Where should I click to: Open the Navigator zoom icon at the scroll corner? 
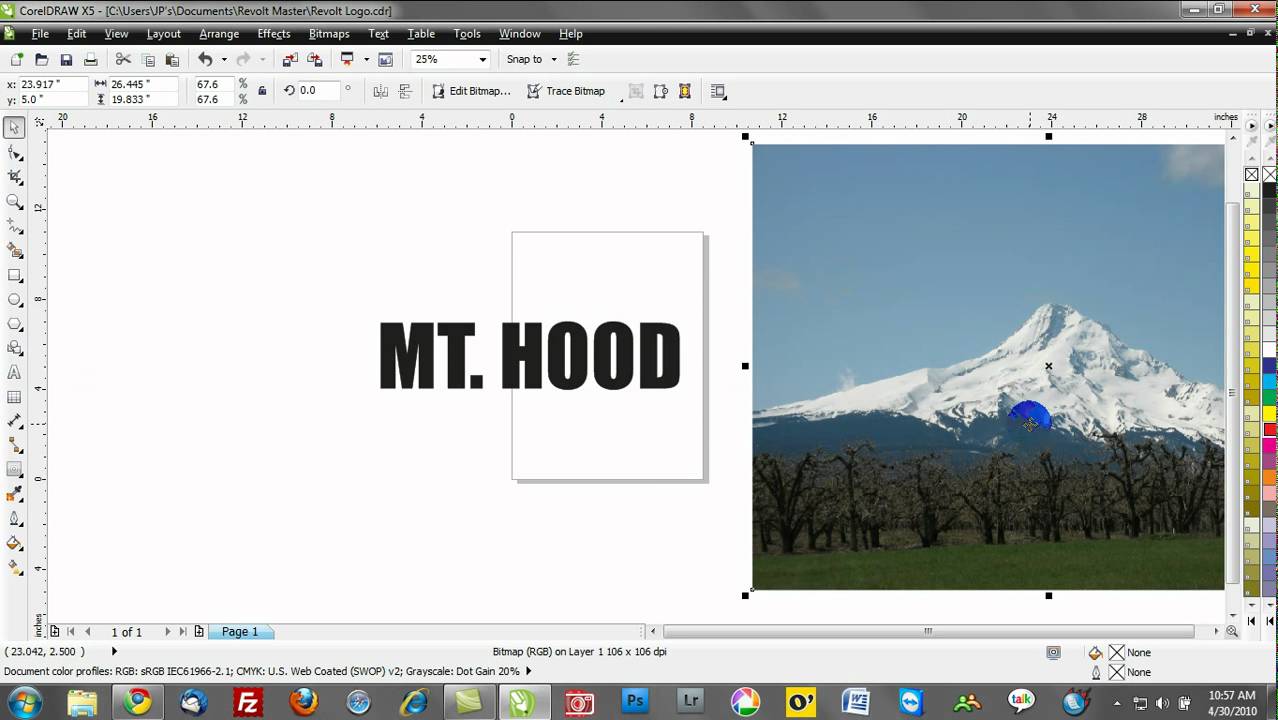(1232, 632)
